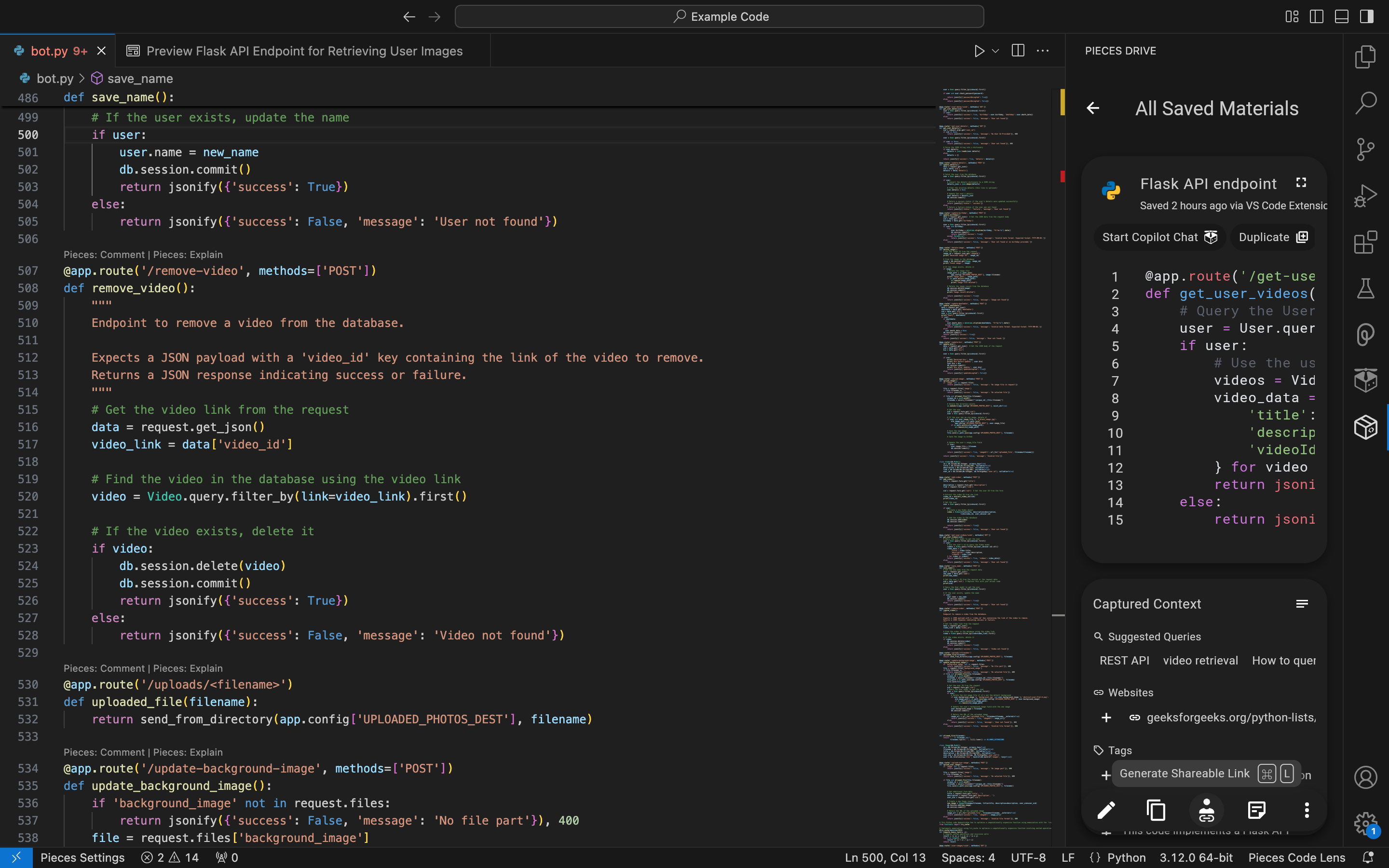The image size is (1389, 868).
Task: Go back with the navigation arrow in title bar
Action: point(409,17)
